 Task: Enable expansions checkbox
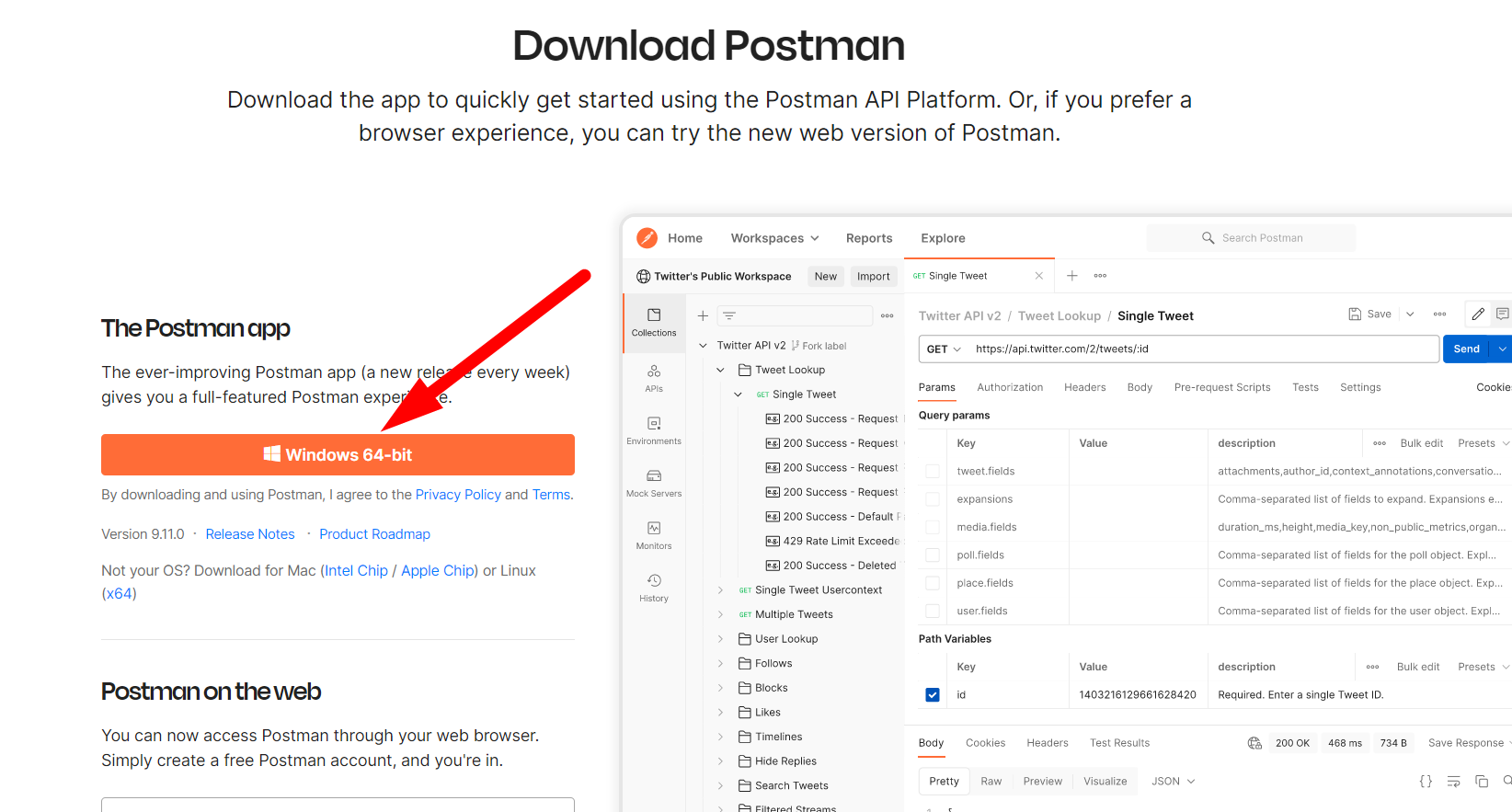933,499
